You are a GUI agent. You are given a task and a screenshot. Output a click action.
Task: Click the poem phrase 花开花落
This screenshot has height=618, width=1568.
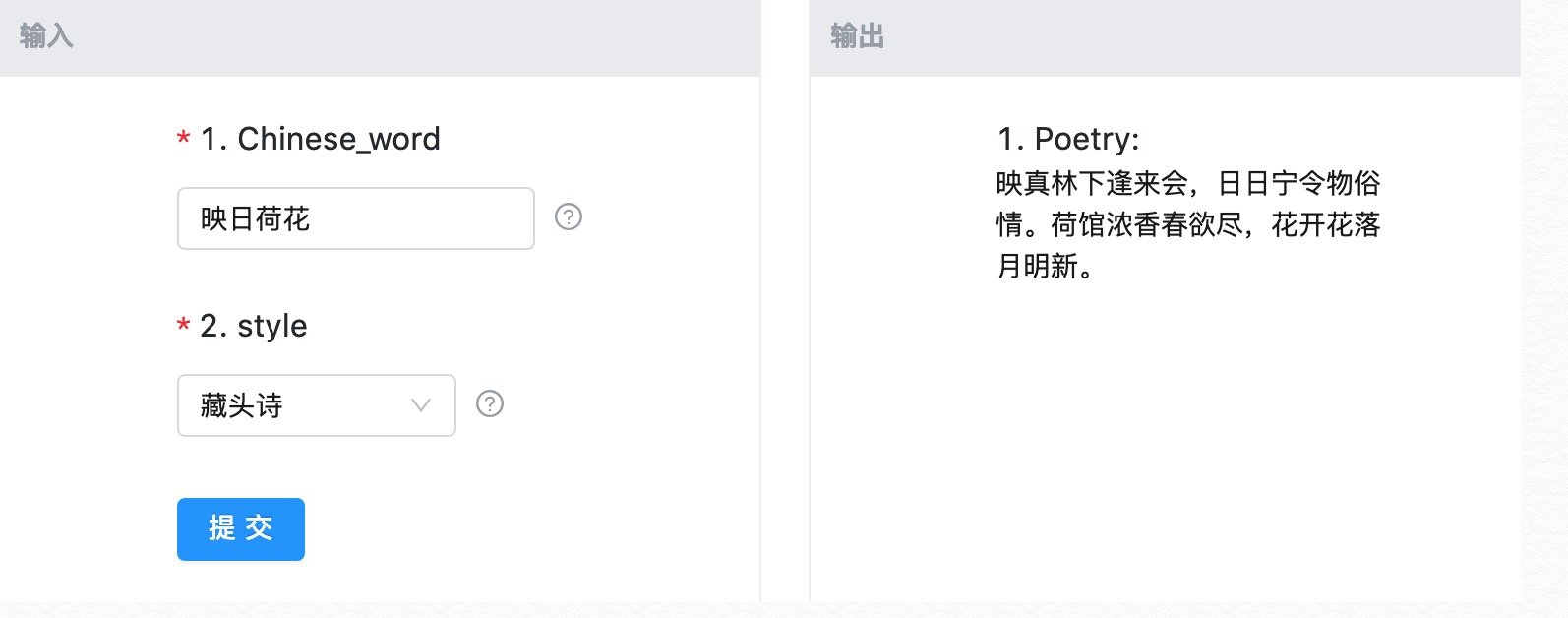tap(1326, 225)
